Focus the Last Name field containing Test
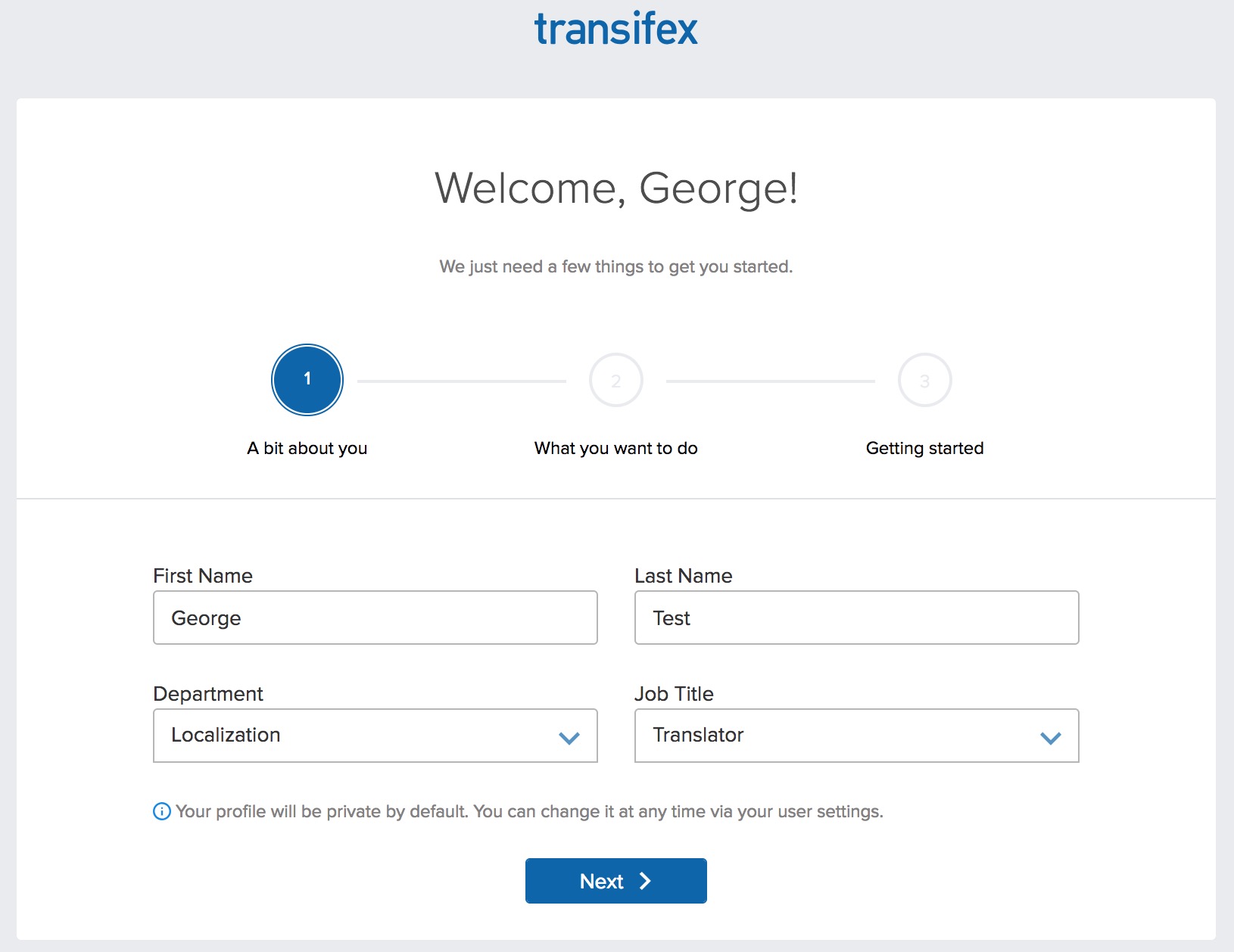 [x=856, y=618]
